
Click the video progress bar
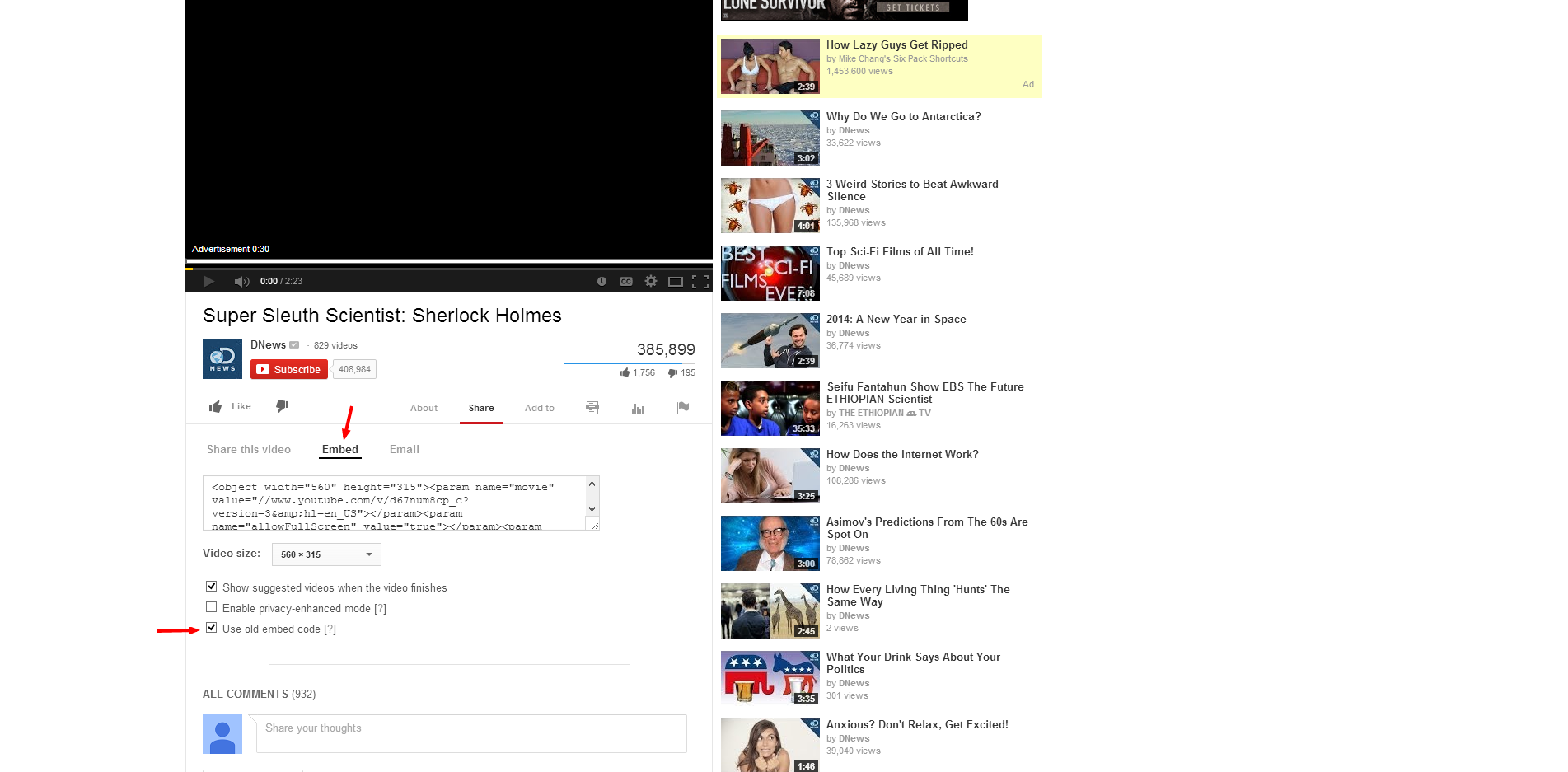tap(449, 268)
